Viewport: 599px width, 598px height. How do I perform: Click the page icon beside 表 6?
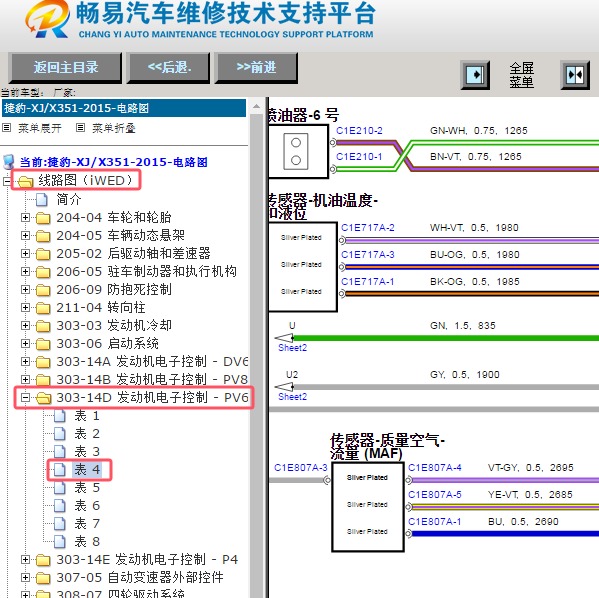60,506
